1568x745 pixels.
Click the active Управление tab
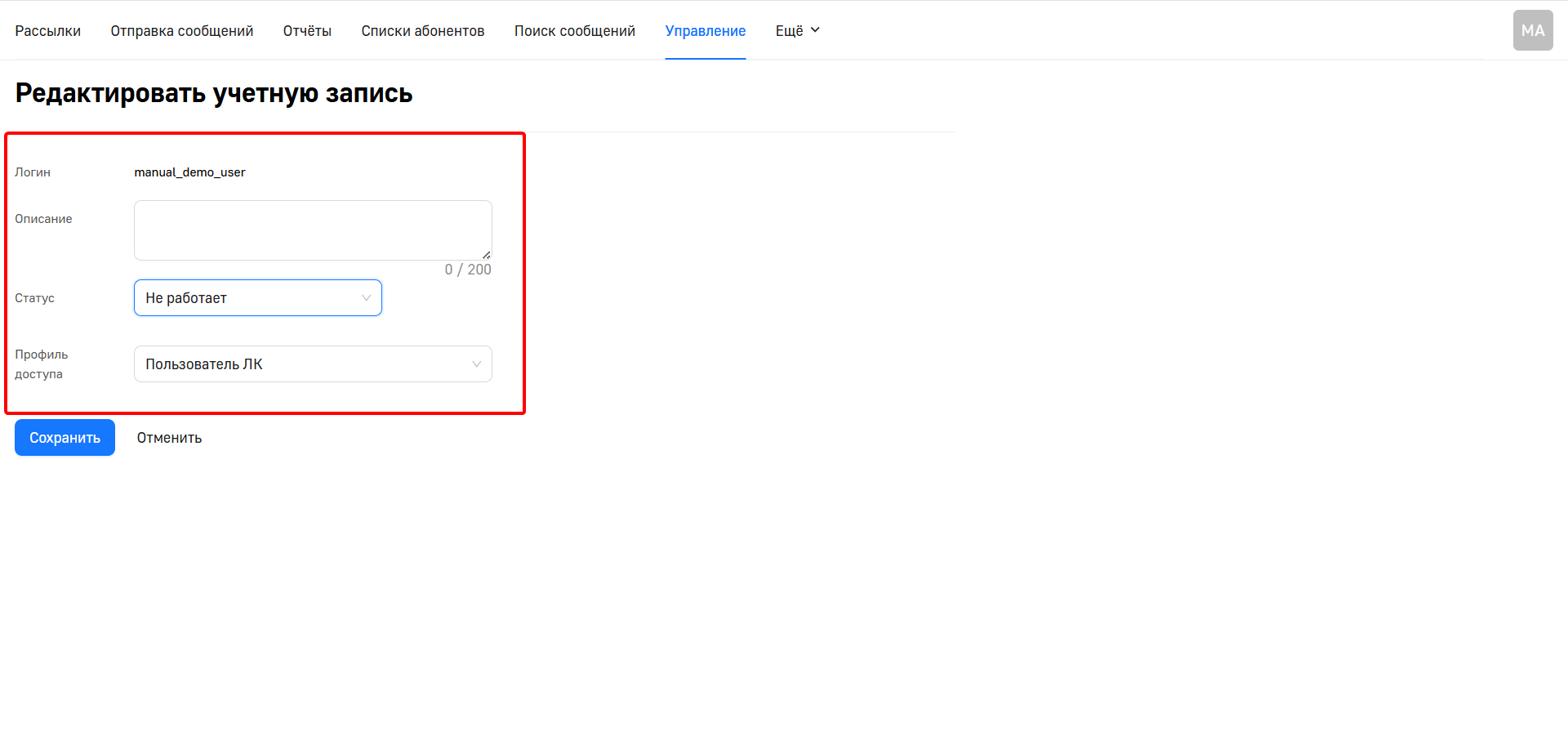705,31
